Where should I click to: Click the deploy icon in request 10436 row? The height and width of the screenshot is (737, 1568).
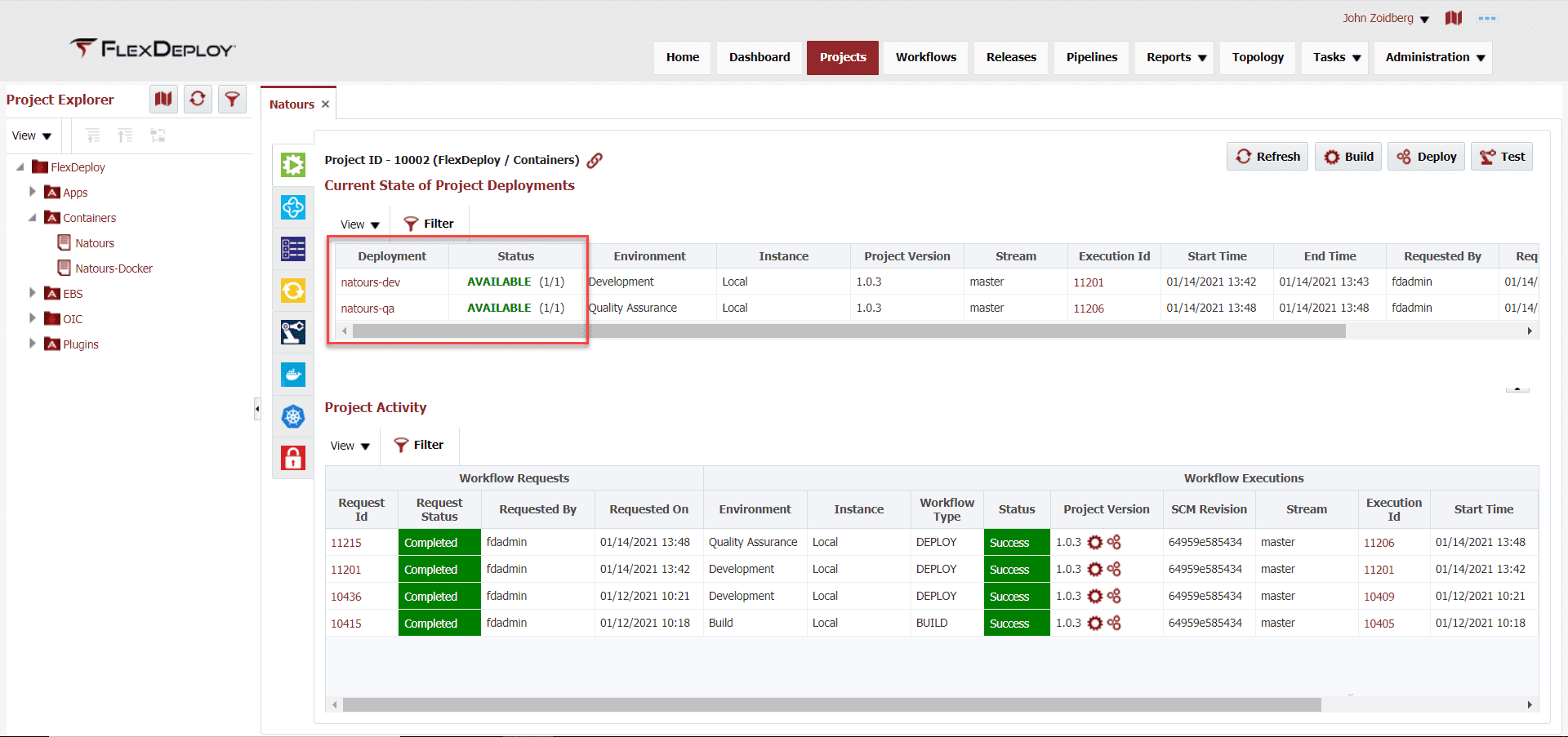click(x=1114, y=596)
